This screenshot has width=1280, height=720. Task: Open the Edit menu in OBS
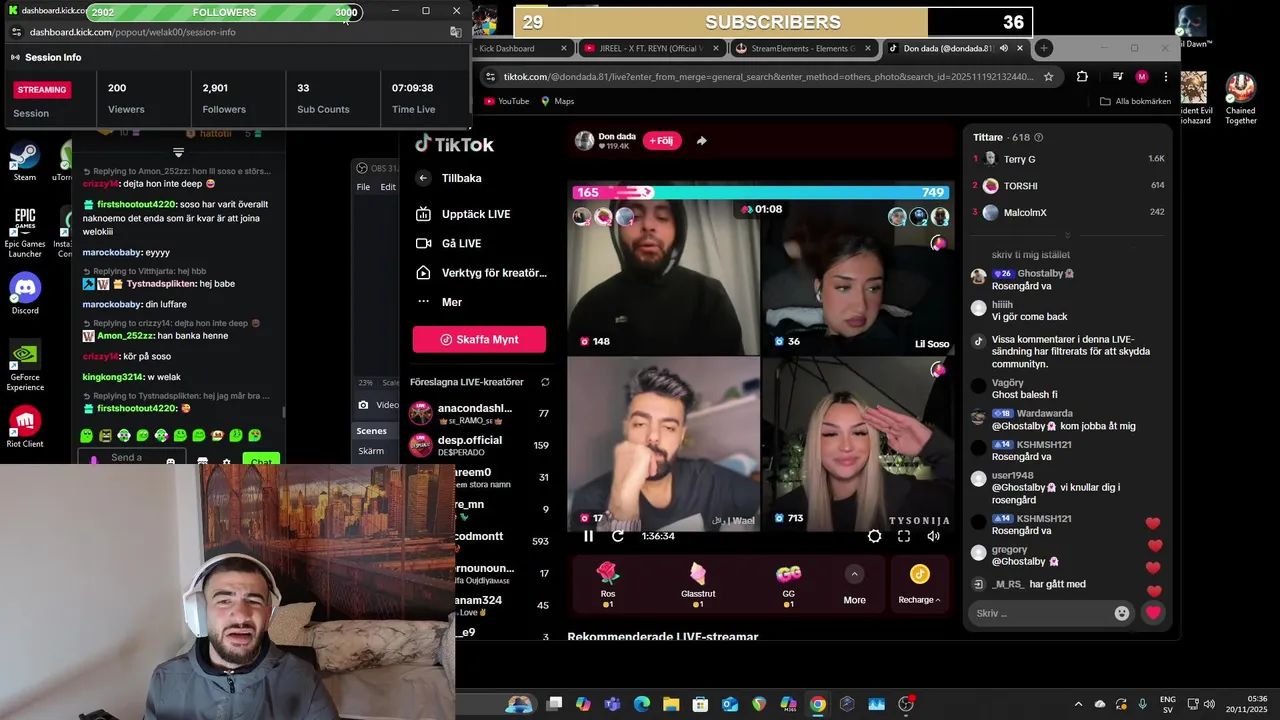point(388,187)
